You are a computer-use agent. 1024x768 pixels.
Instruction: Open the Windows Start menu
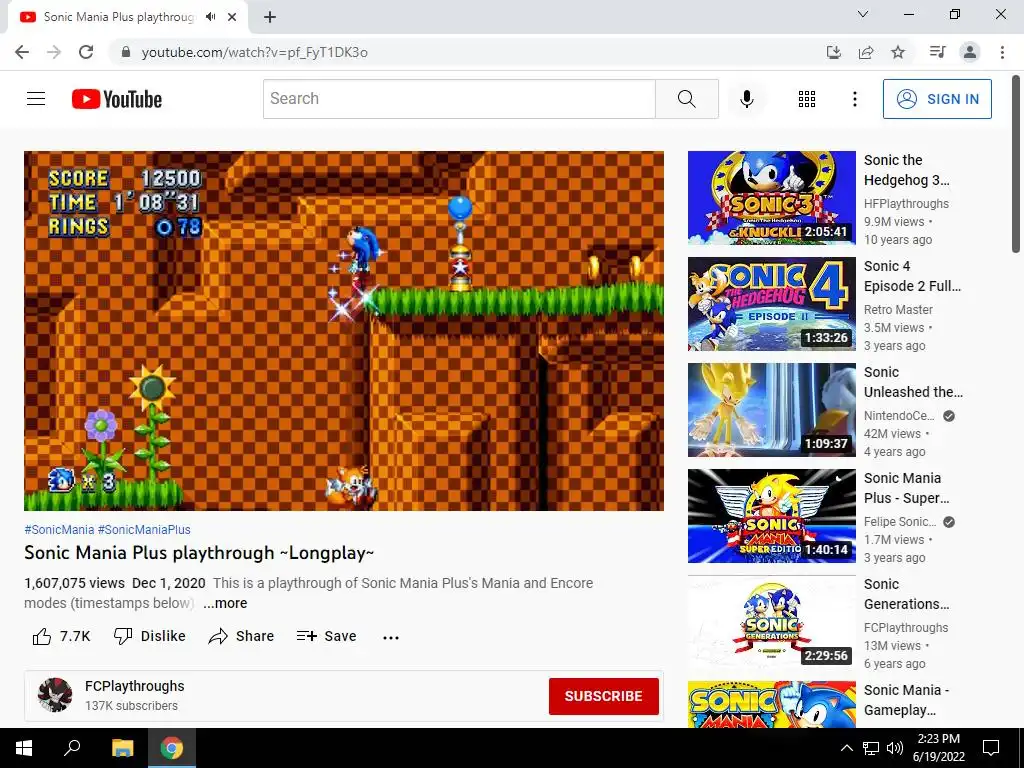coord(24,748)
